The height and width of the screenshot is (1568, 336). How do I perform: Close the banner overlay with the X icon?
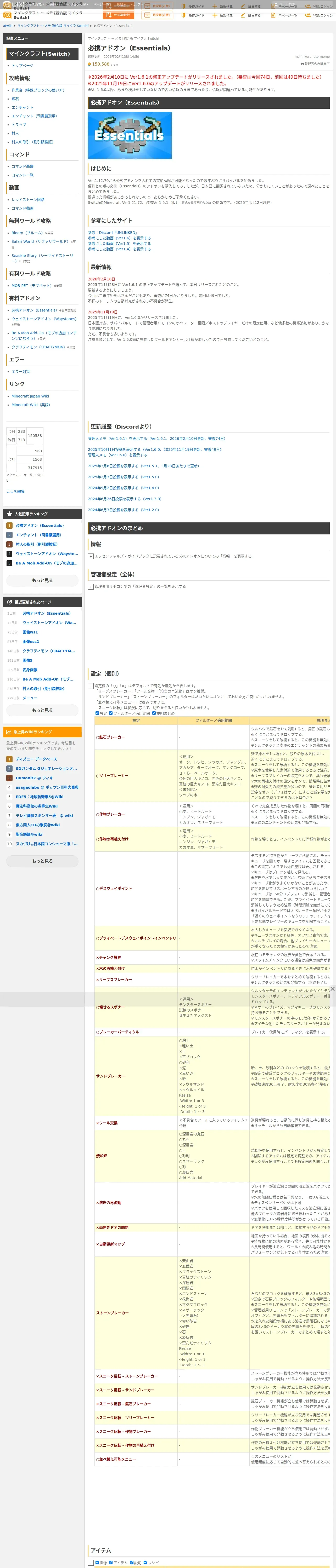pyautogui.click(x=332, y=989)
